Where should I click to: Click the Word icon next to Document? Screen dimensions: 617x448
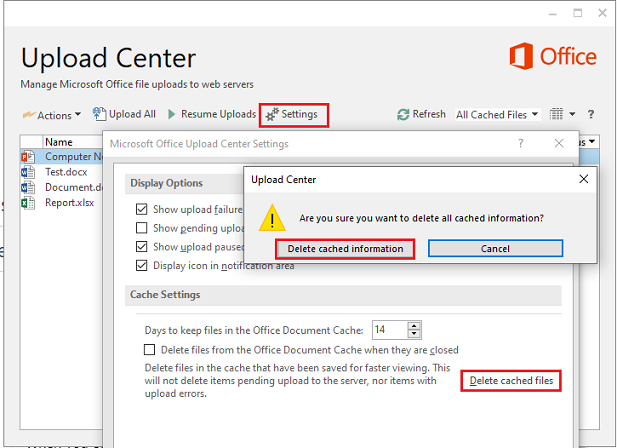pyautogui.click(x=28, y=187)
